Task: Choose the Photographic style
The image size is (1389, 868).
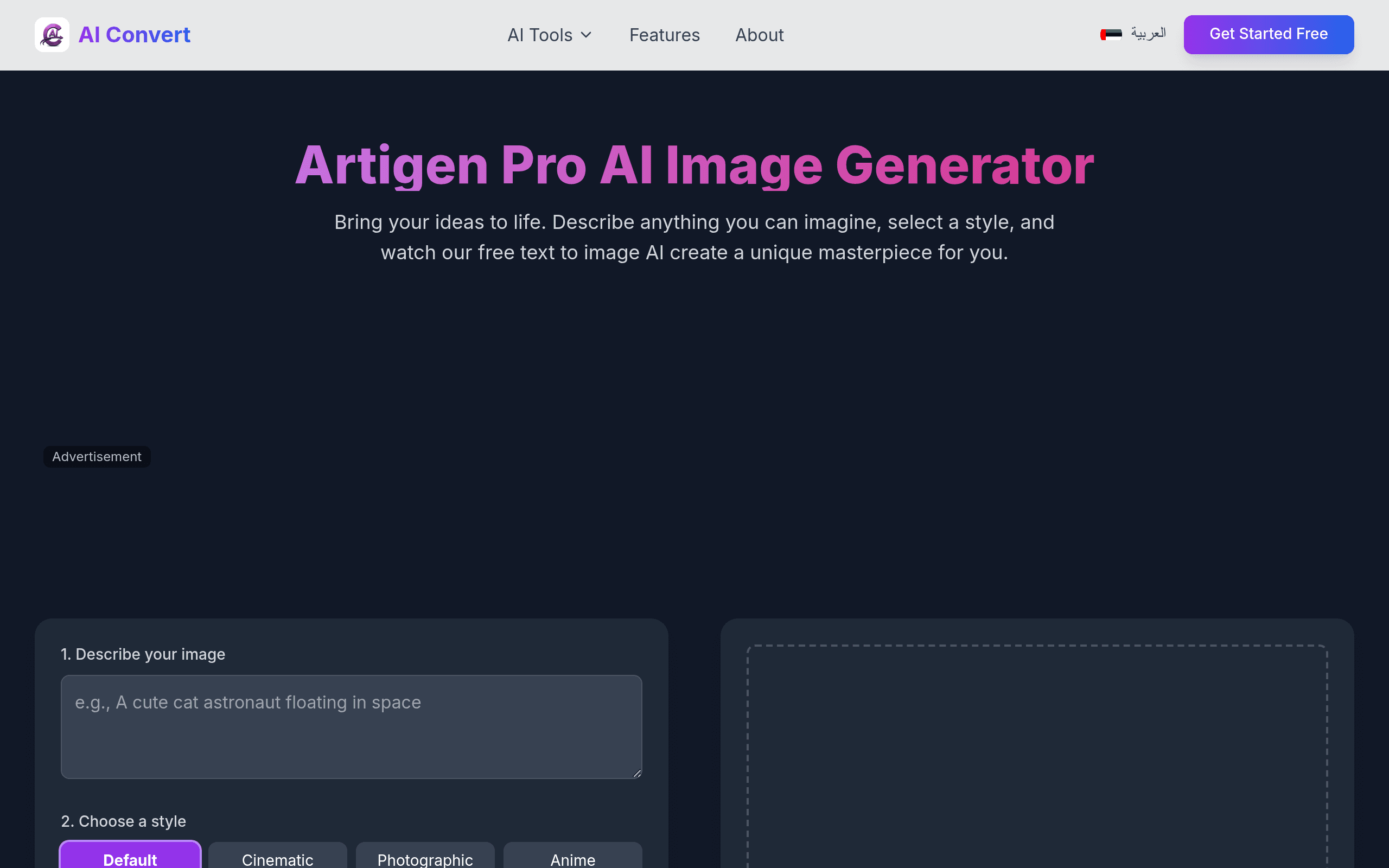Action: pyautogui.click(x=425, y=856)
